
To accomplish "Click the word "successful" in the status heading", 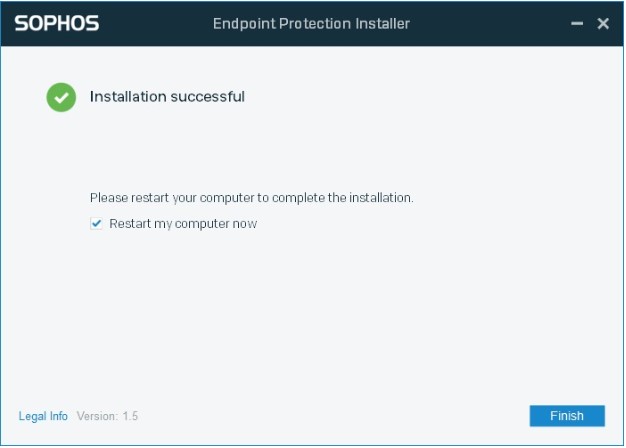I will pos(207,97).
